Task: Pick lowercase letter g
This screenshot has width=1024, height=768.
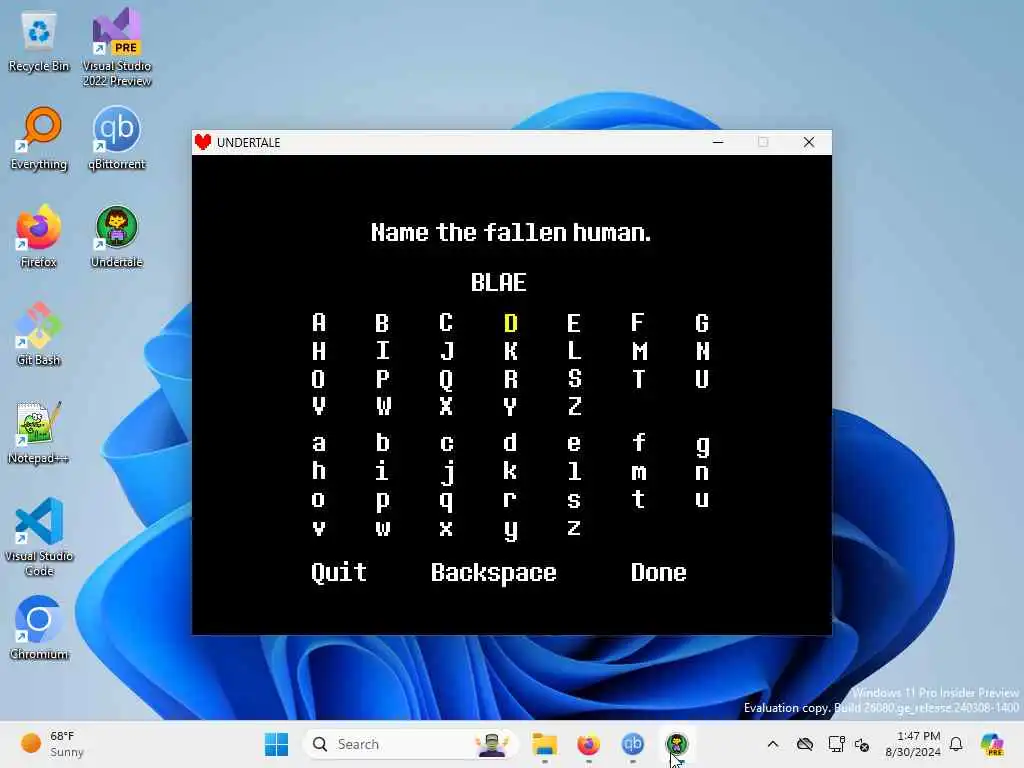Action: [703, 446]
